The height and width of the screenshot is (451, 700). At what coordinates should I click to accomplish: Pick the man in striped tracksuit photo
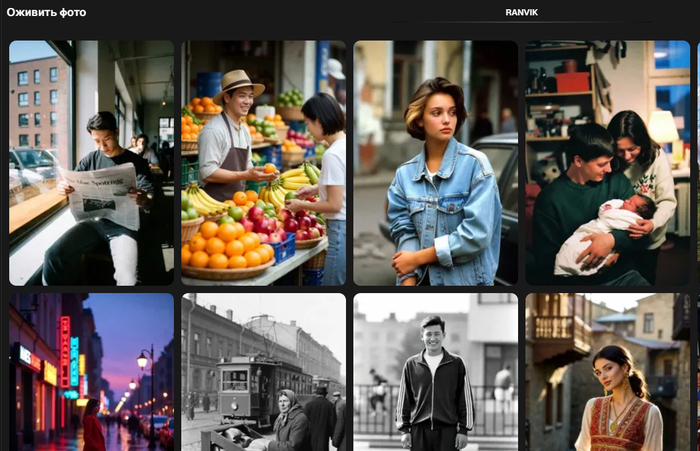436,372
